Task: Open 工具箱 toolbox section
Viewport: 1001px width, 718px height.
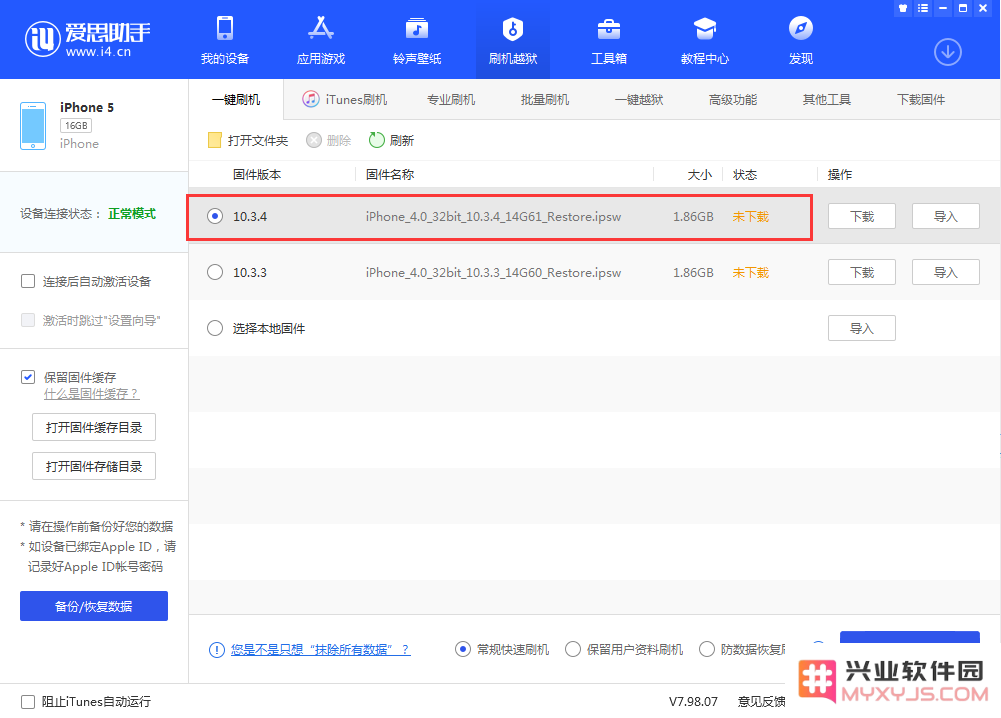Action: (x=608, y=41)
